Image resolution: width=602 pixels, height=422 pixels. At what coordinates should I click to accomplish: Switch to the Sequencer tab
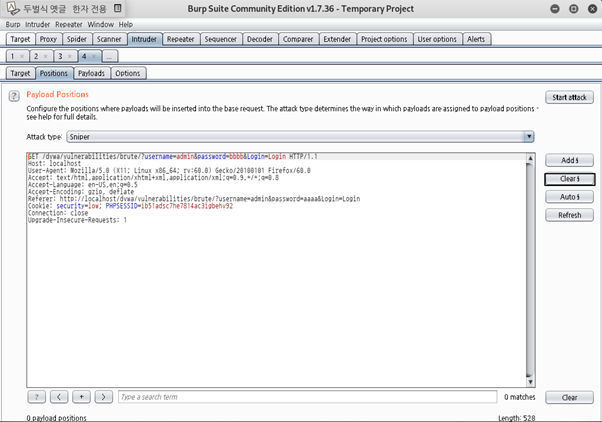pyautogui.click(x=221, y=39)
